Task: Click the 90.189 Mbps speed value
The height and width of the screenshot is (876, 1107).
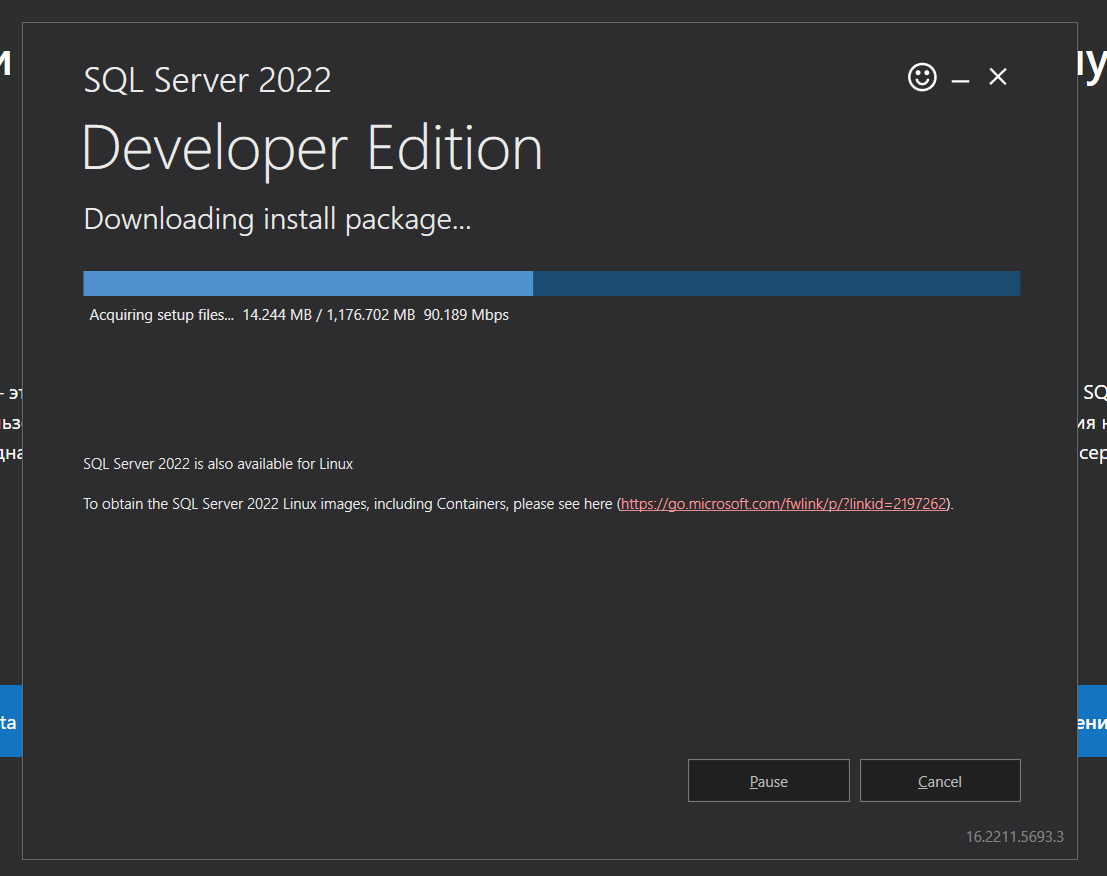Action: 466,315
